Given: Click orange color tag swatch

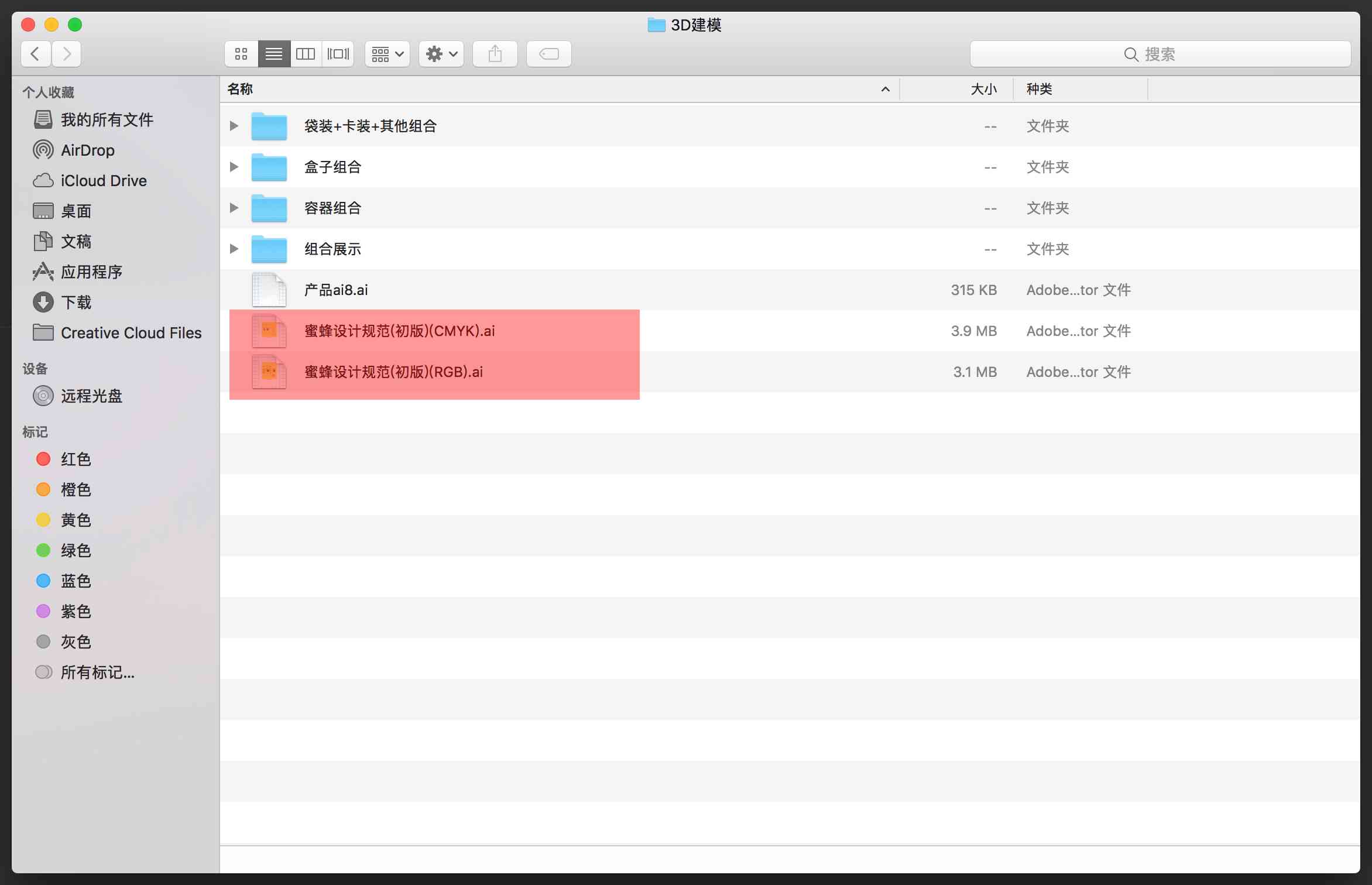Looking at the screenshot, I should (42, 490).
